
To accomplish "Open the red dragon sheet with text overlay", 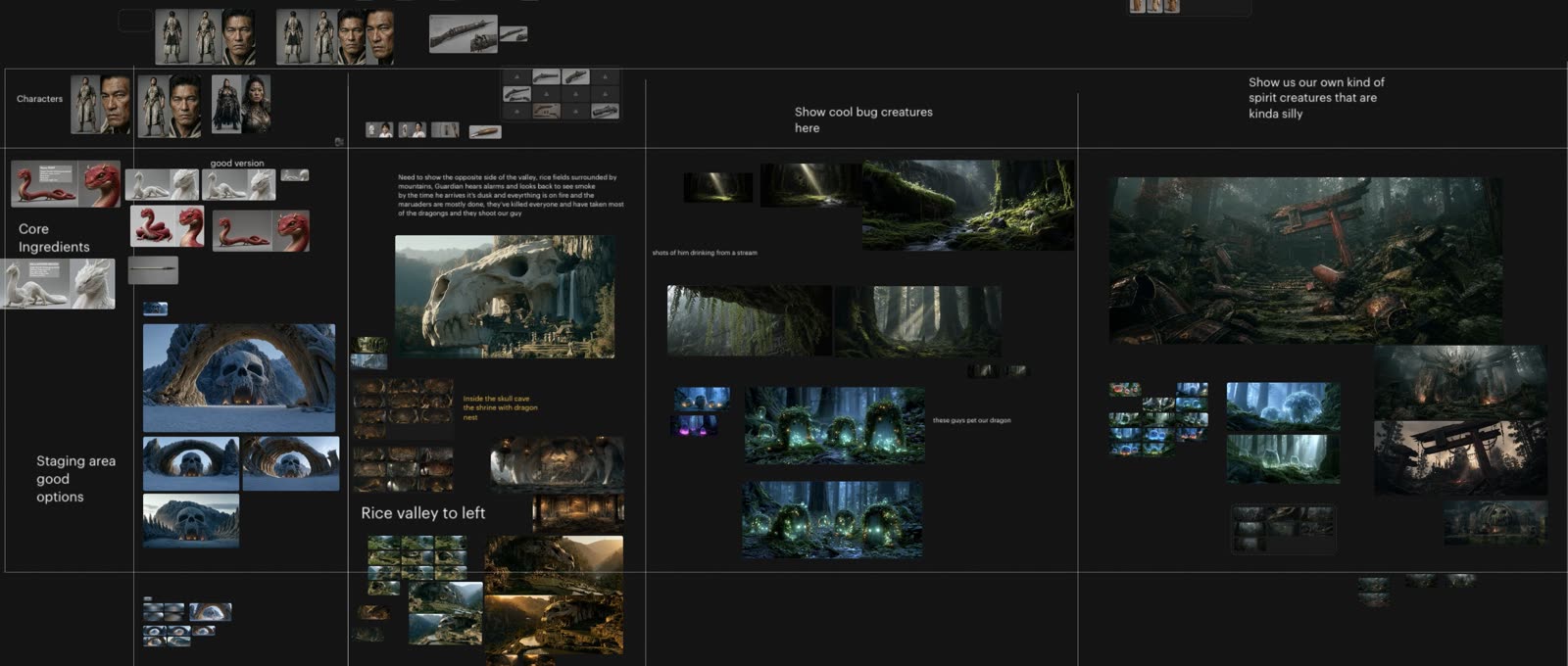I will [66, 184].
